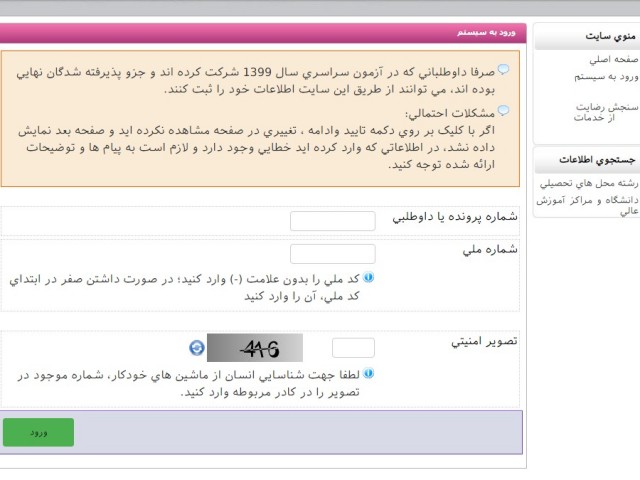Focus the شماره پرونده يا داوطلبي field
640x480 pixels.
click(x=332, y=221)
